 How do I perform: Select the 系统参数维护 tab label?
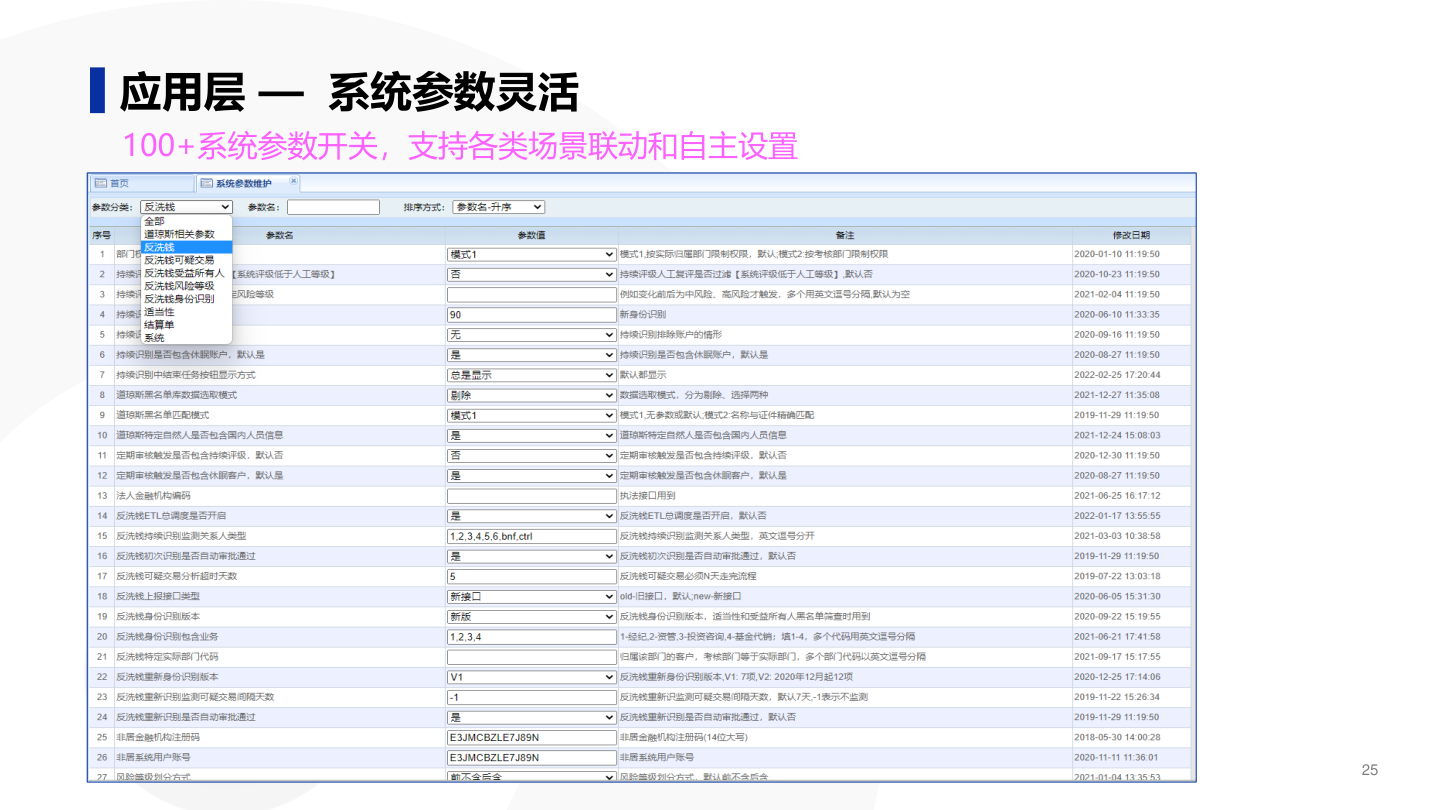[243, 184]
